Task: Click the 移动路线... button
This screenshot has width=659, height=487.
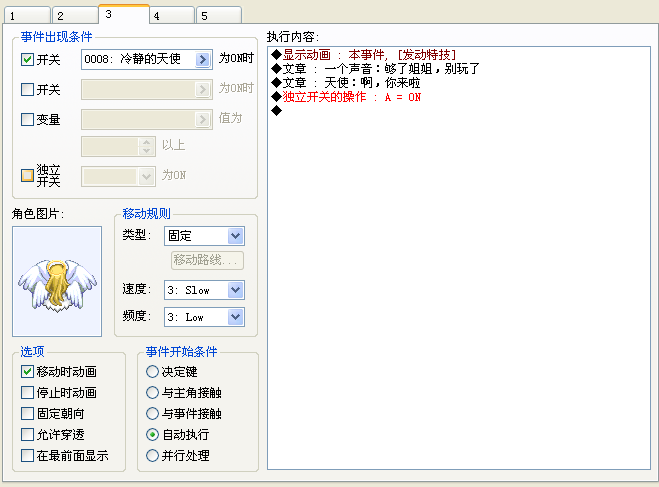Action: point(207,260)
